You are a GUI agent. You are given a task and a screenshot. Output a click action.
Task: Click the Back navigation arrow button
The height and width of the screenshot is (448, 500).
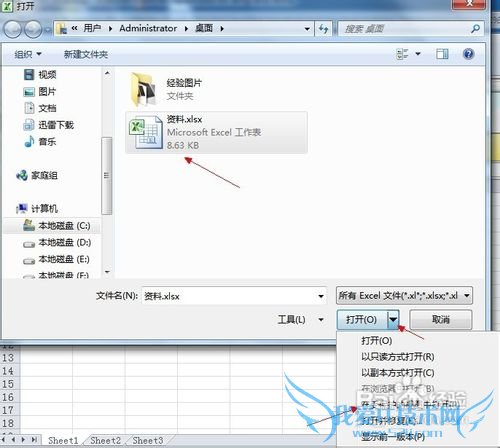click(13, 29)
